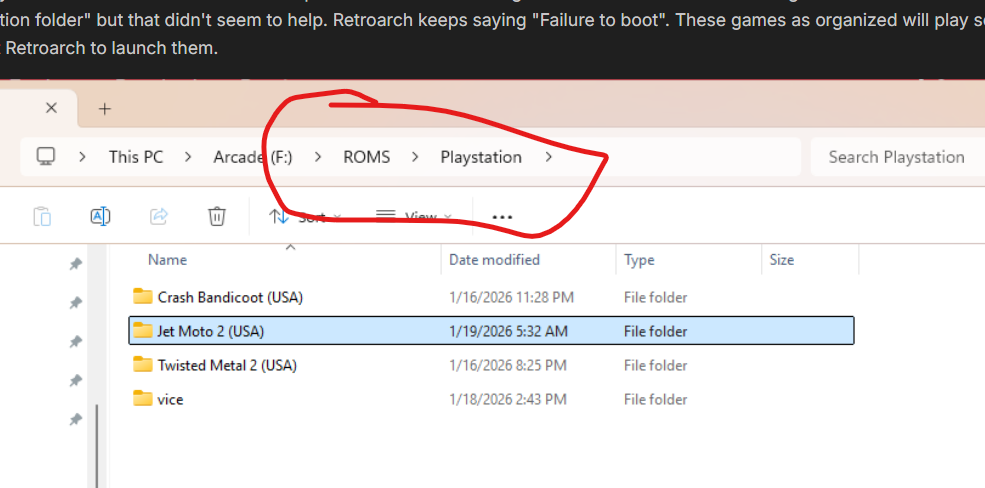Click the Delete trash can icon
Viewport: 985px width, 488px height.
click(216, 216)
